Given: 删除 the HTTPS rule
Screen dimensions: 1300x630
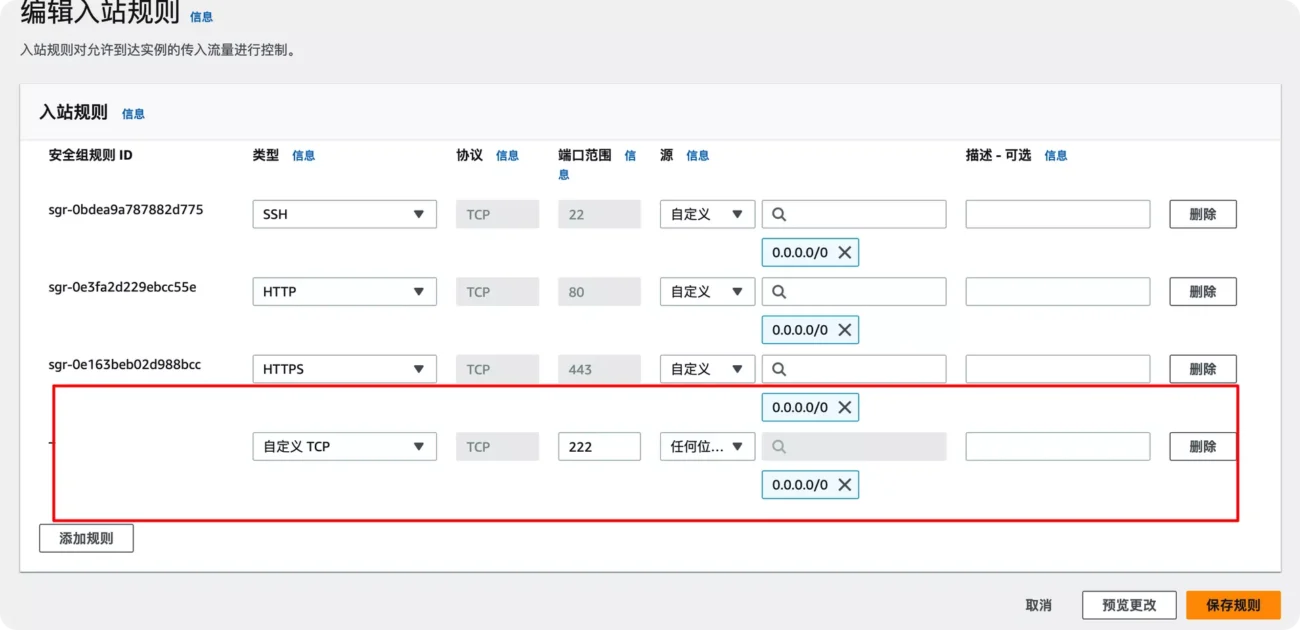Looking at the screenshot, I should click(1202, 368).
